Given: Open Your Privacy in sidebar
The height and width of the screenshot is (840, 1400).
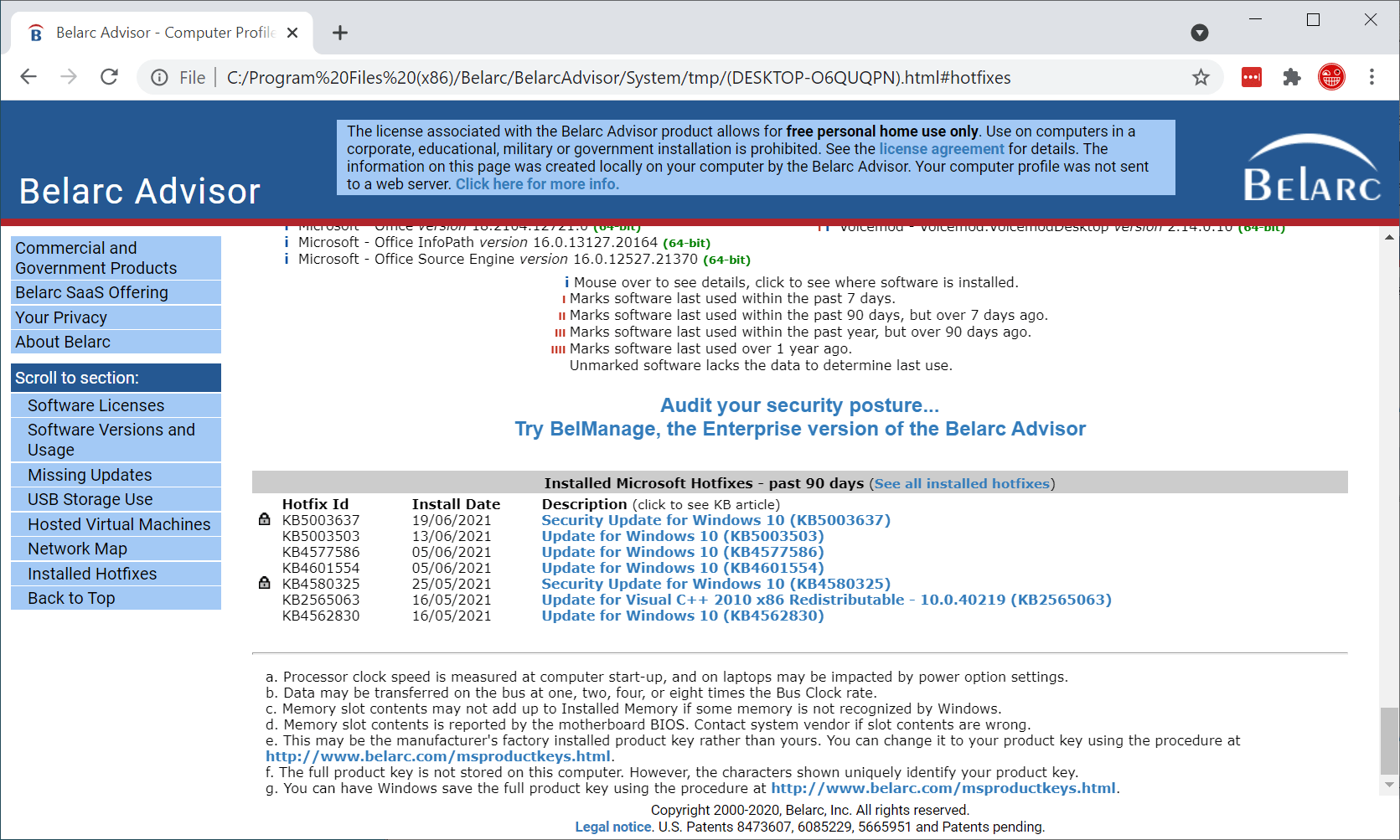Looking at the screenshot, I should [x=116, y=317].
